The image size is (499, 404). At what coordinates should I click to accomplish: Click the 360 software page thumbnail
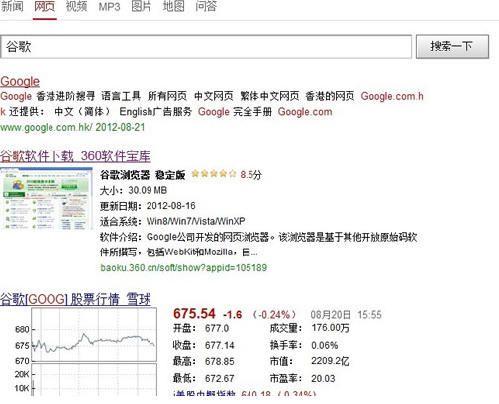[x=46, y=198]
